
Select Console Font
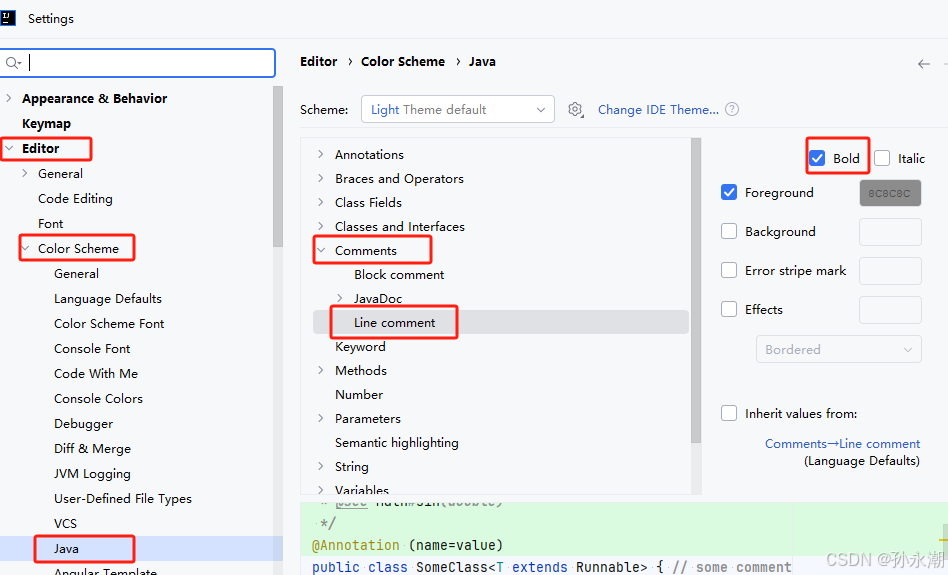coord(92,348)
